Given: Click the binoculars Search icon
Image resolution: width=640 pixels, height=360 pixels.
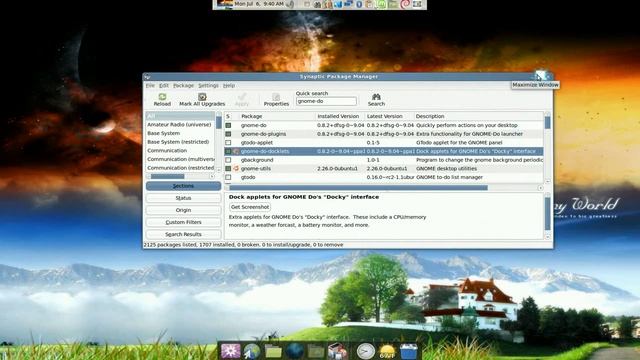Looking at the screenshot, I should (x=376, y=97).
